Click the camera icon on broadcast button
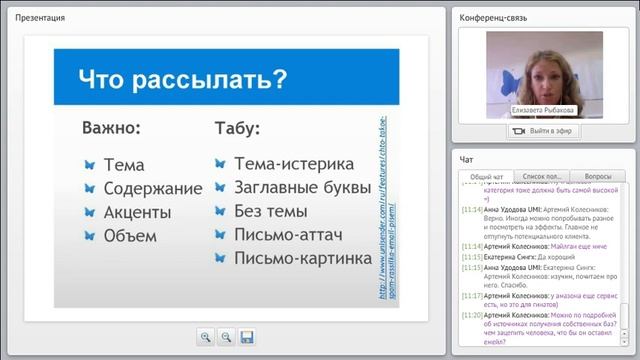 coord(518,131)
